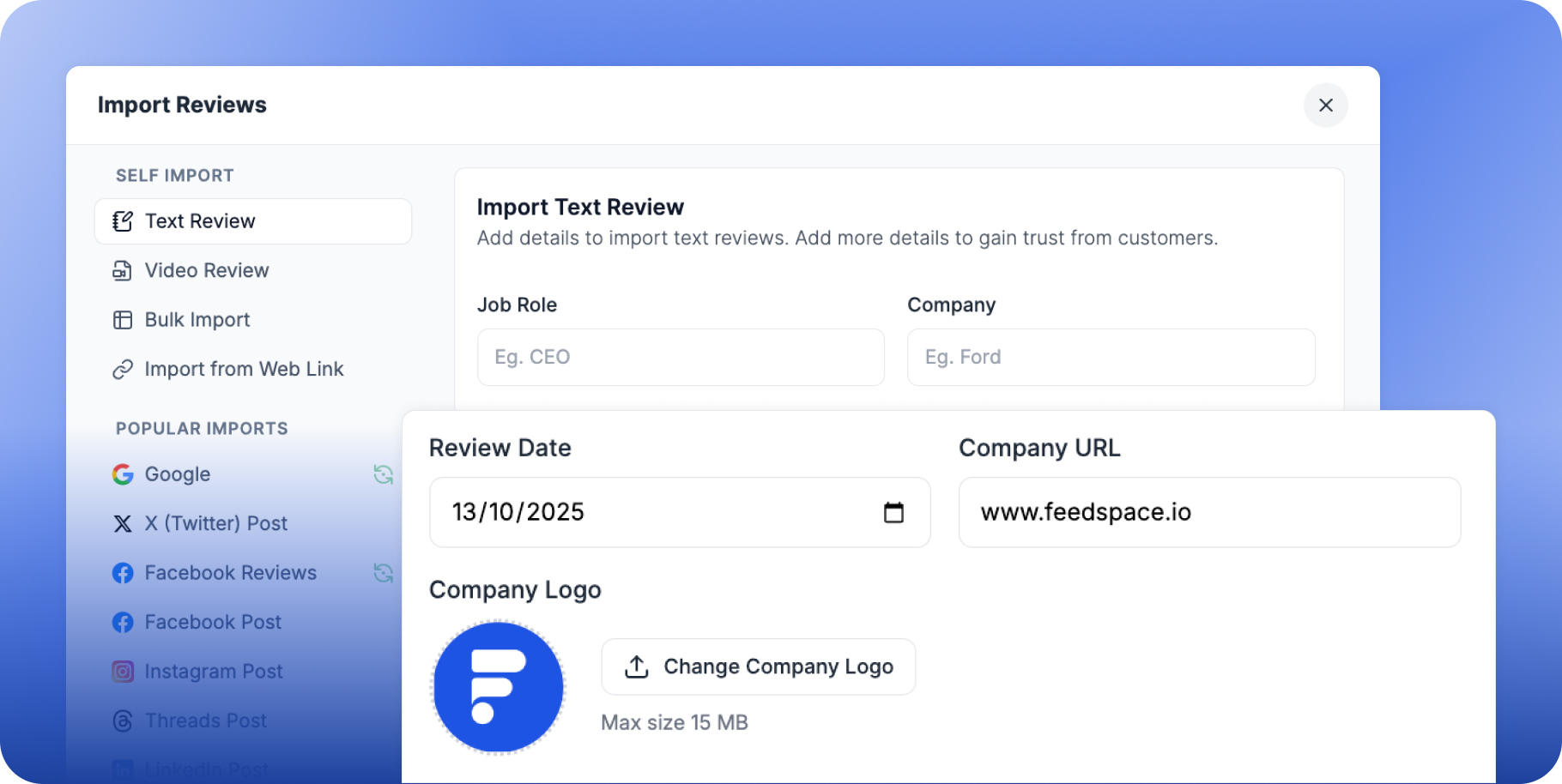
Task: Close the Import Reviews dialog
Action: tap(1325, 105)
